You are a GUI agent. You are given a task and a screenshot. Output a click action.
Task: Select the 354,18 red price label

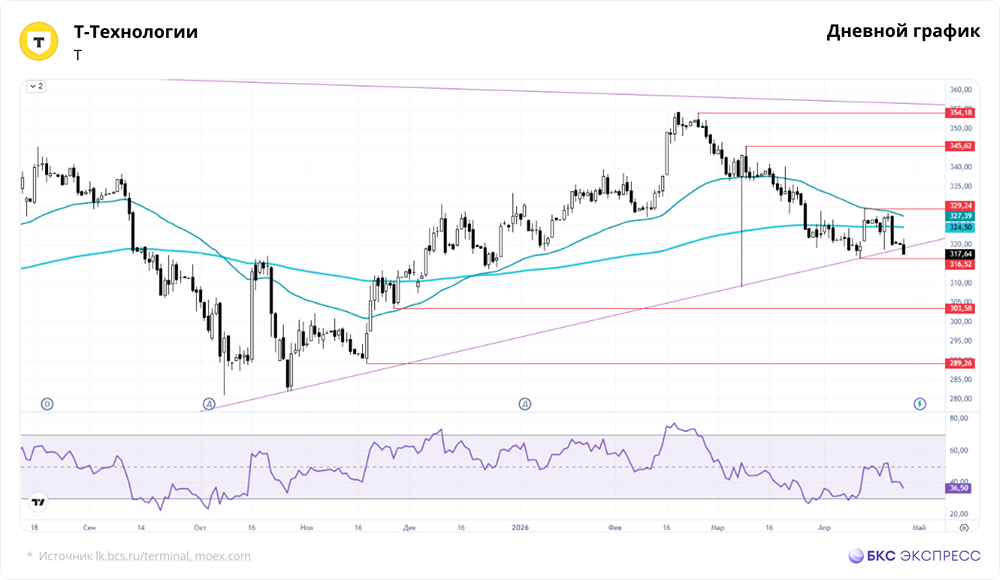[x=960, y=113]
